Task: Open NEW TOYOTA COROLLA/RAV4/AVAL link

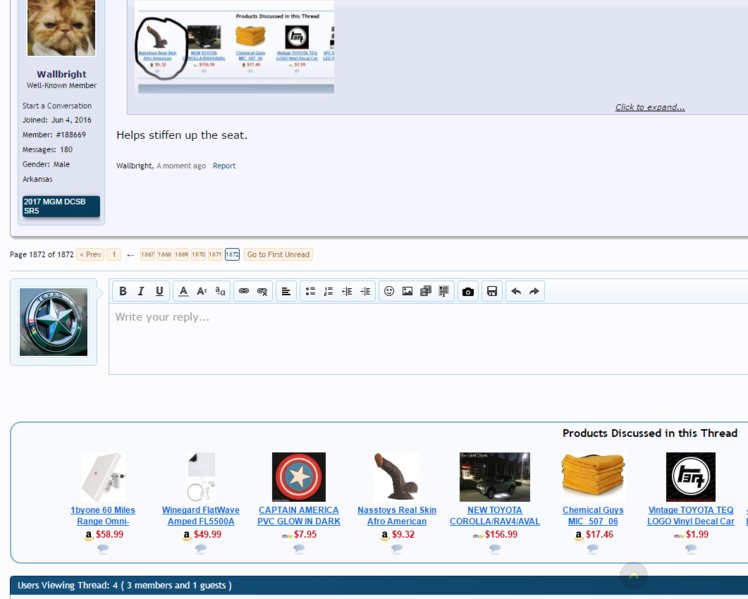Action: pos(495,516)
